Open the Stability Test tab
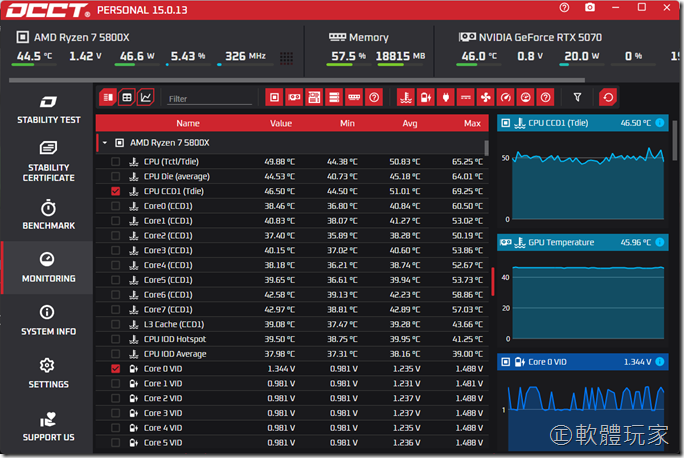Screen dimensions: 684x458 (x=48, y=110)
